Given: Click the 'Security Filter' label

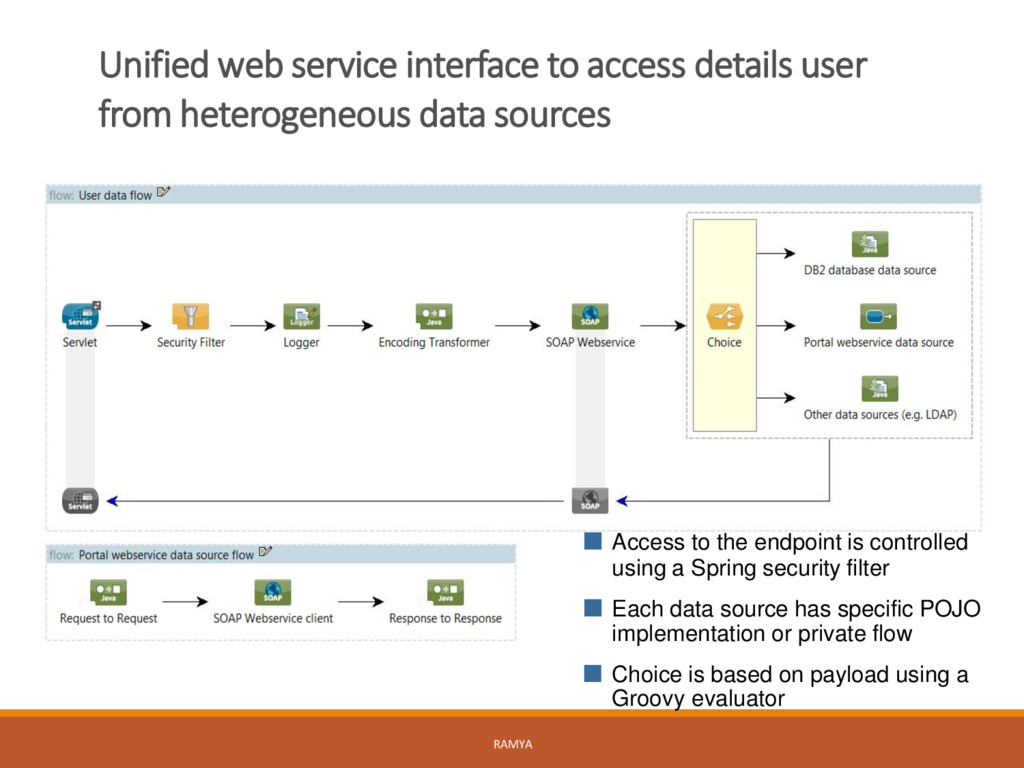Looking at the screenshot, I should pos(191,342).
